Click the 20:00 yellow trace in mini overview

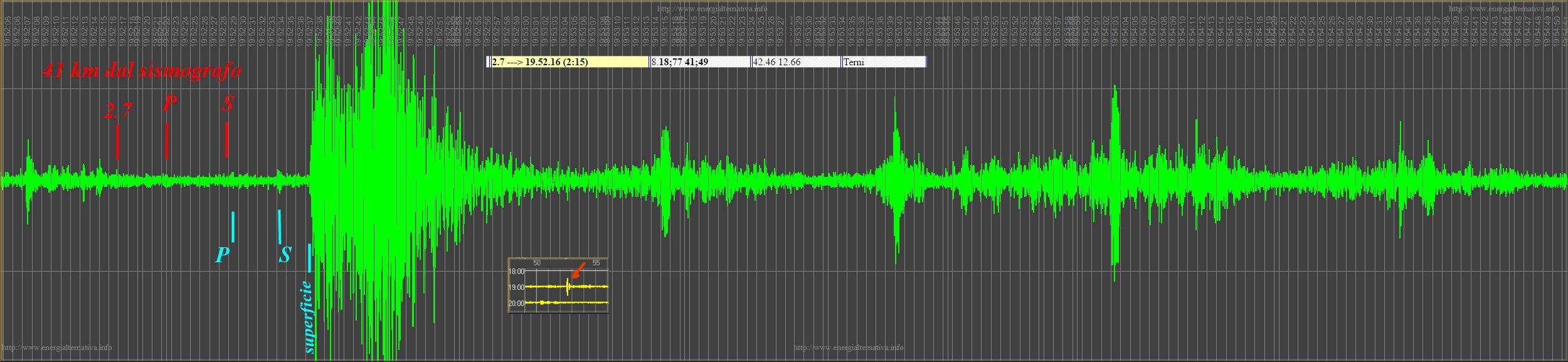click(x=566, y=302)
